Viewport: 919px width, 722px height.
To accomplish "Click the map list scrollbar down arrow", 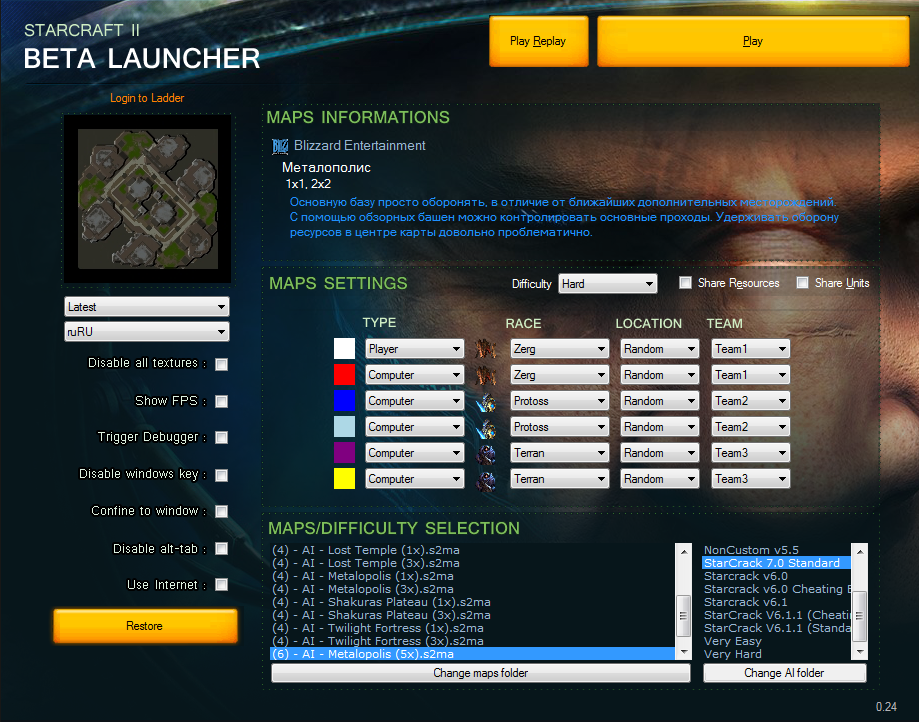I will pyautogui.click(x=683, y=652).
